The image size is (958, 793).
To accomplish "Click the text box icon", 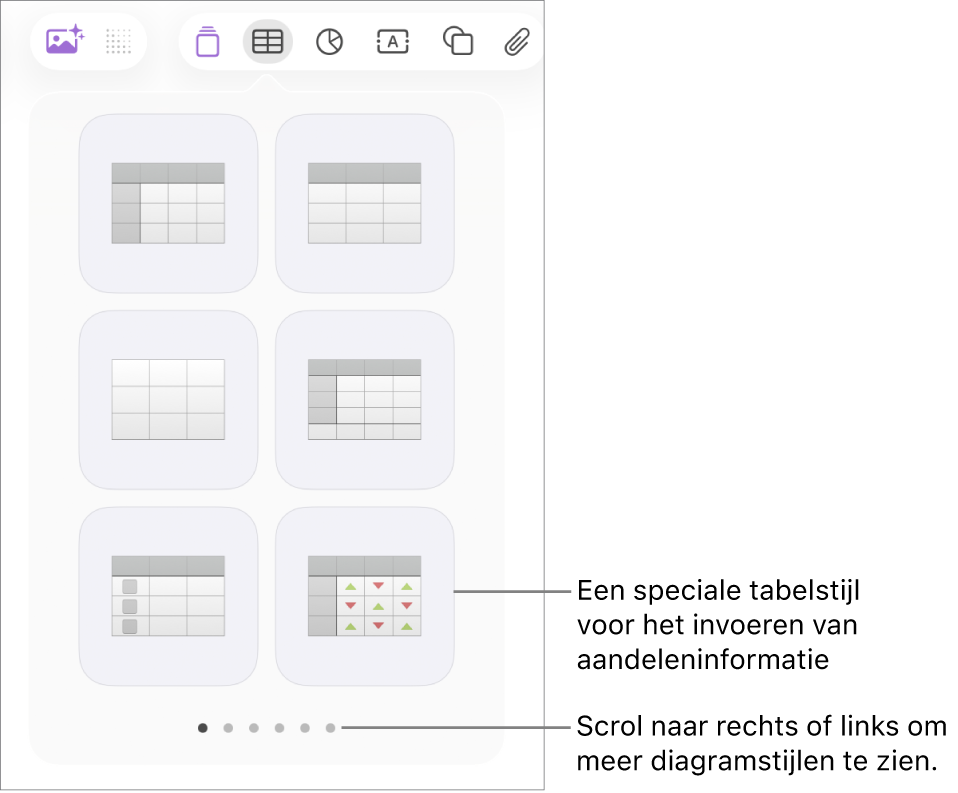I will [x=392, y=42].
